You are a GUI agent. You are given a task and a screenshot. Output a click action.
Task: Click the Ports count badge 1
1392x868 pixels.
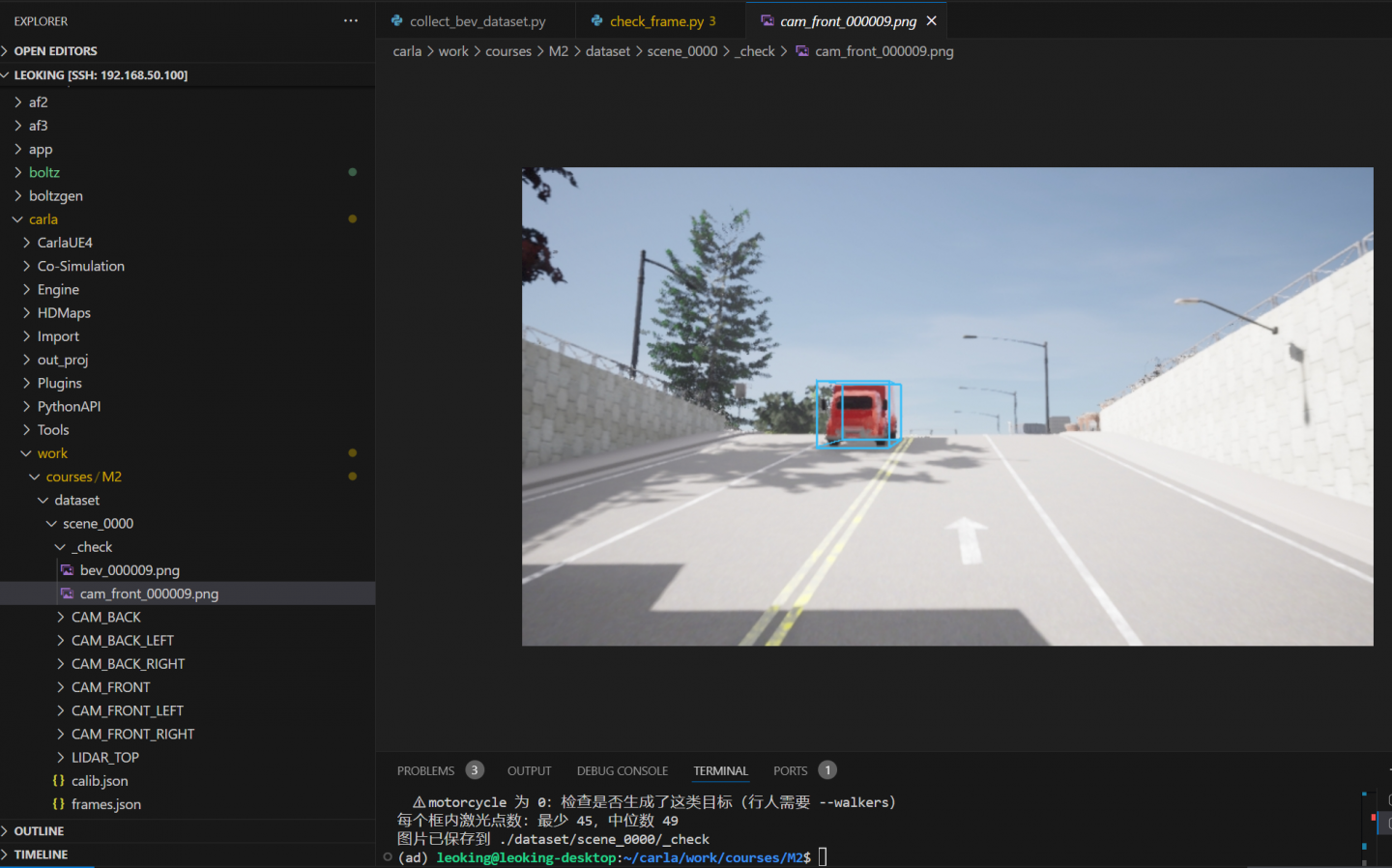click(827, 770)
